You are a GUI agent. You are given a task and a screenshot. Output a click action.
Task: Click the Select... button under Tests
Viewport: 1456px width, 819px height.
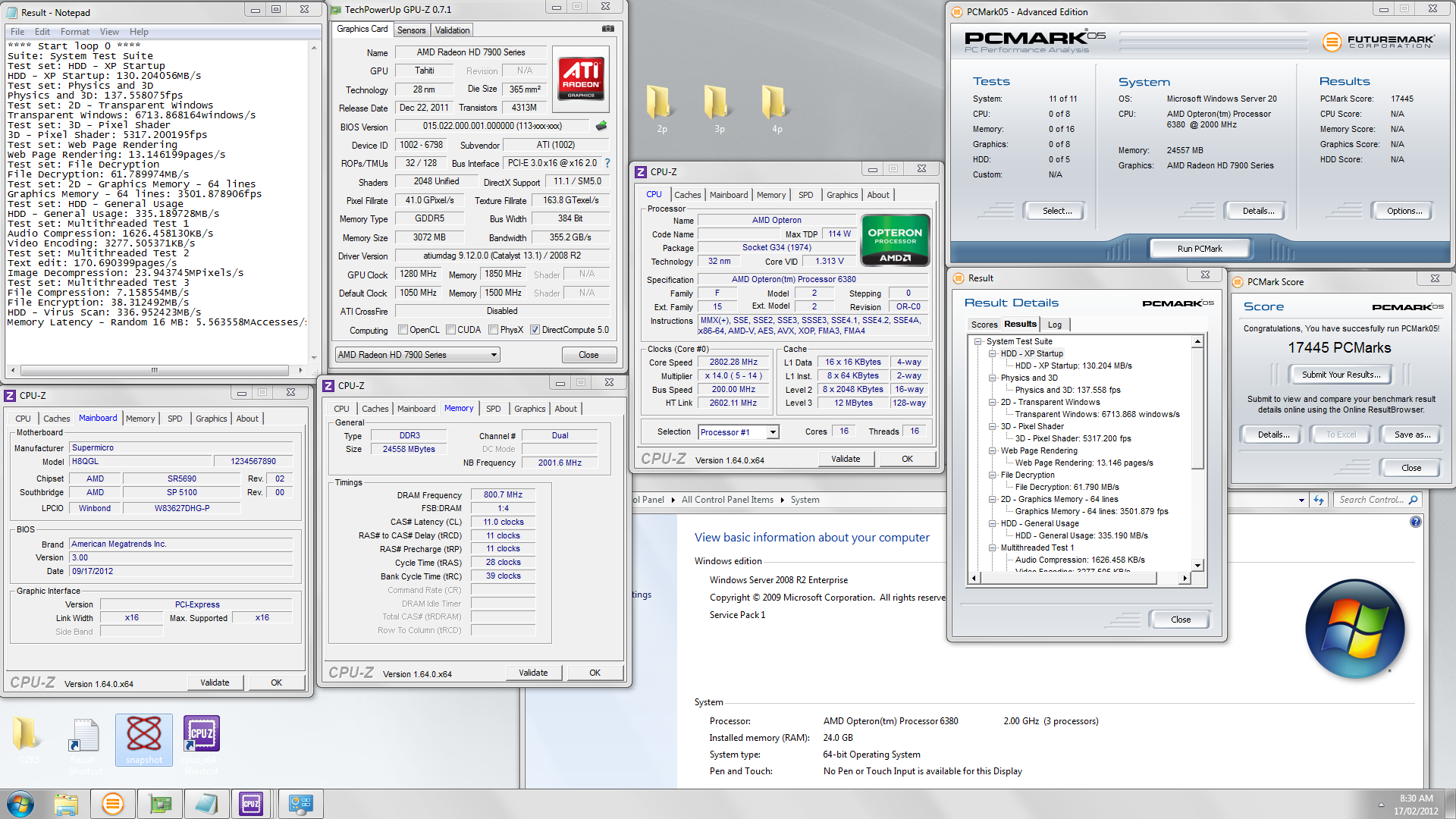click(1056, 211)
